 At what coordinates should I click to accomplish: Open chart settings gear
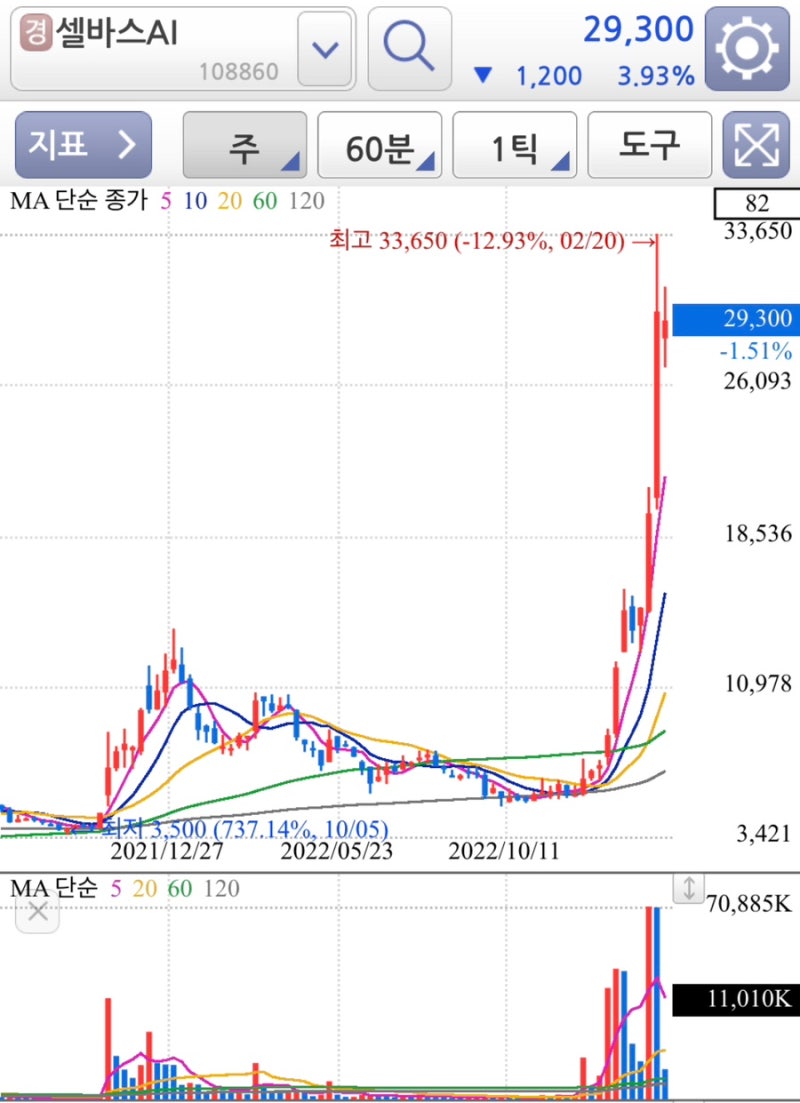pos(747,49)
